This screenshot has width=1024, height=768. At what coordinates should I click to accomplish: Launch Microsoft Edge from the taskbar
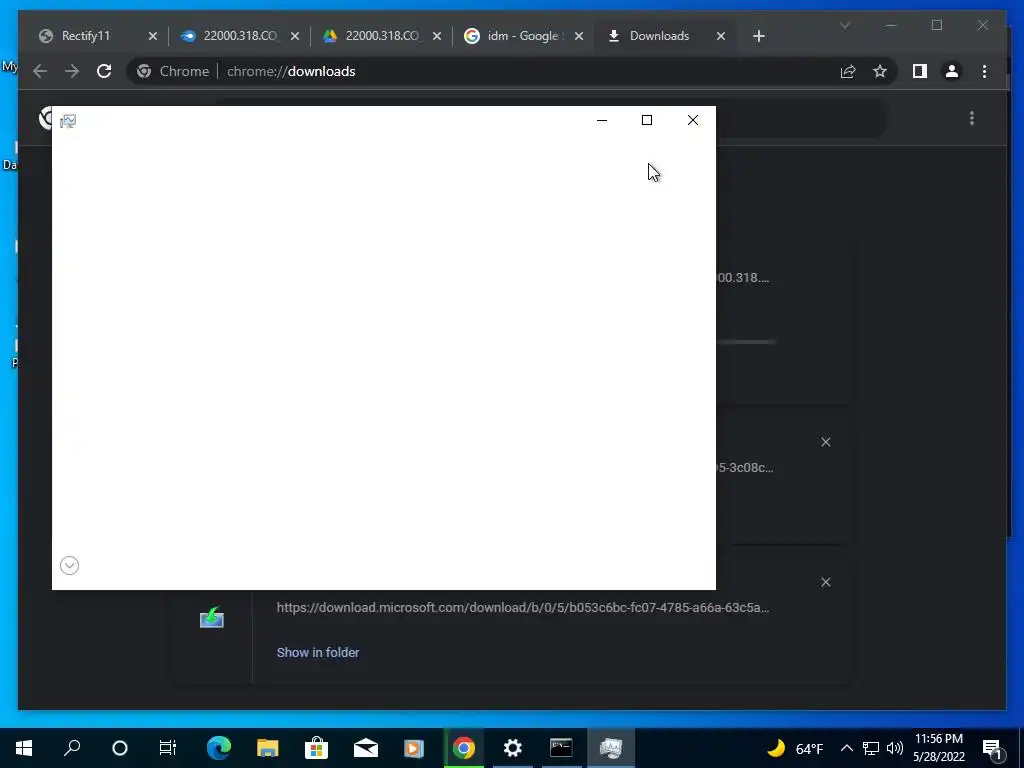point(219,748)
